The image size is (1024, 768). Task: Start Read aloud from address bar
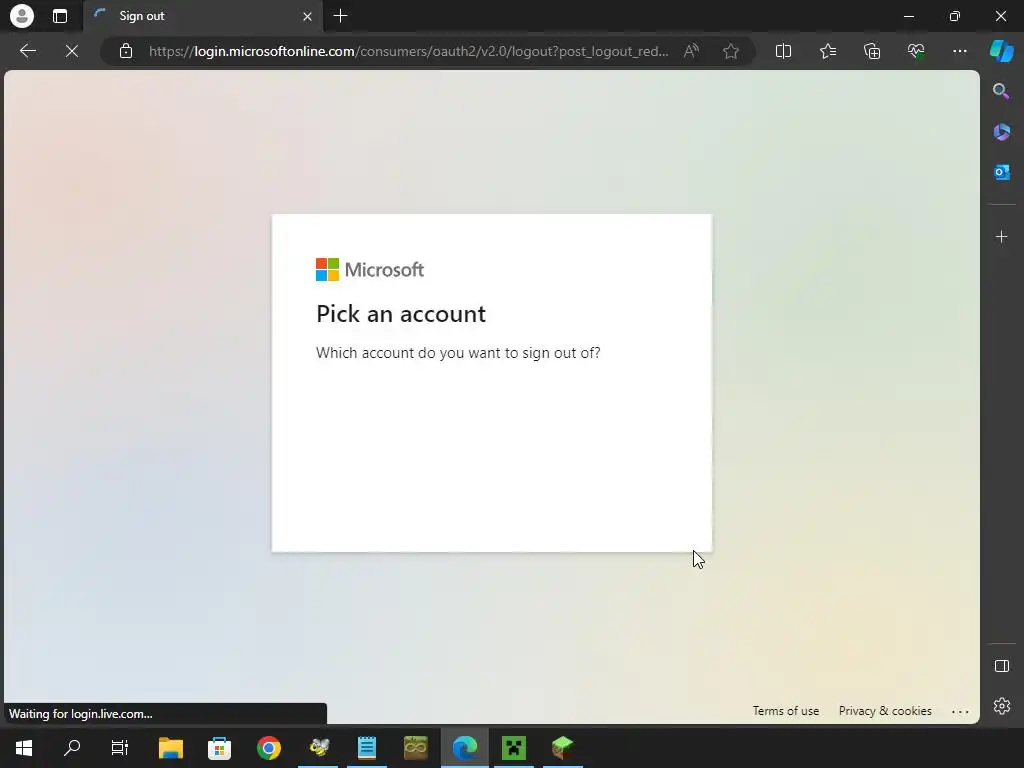(691, 51)
